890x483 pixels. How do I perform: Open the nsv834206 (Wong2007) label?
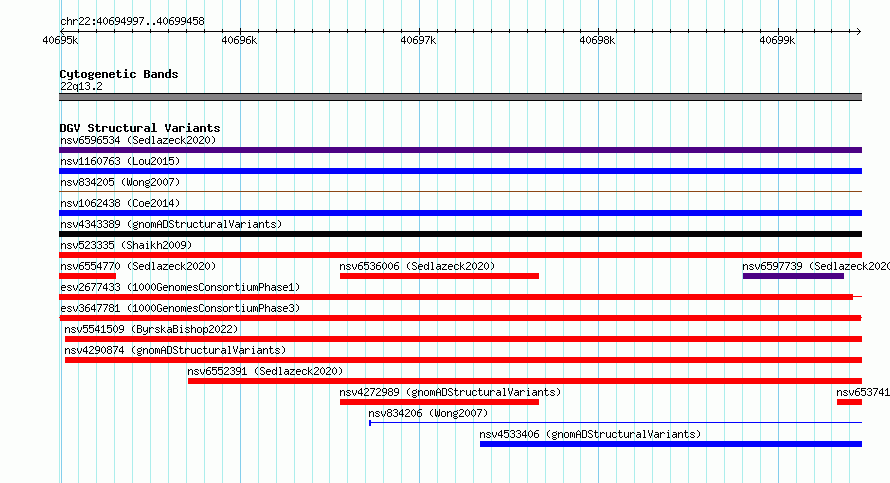[x=428, y=413]
